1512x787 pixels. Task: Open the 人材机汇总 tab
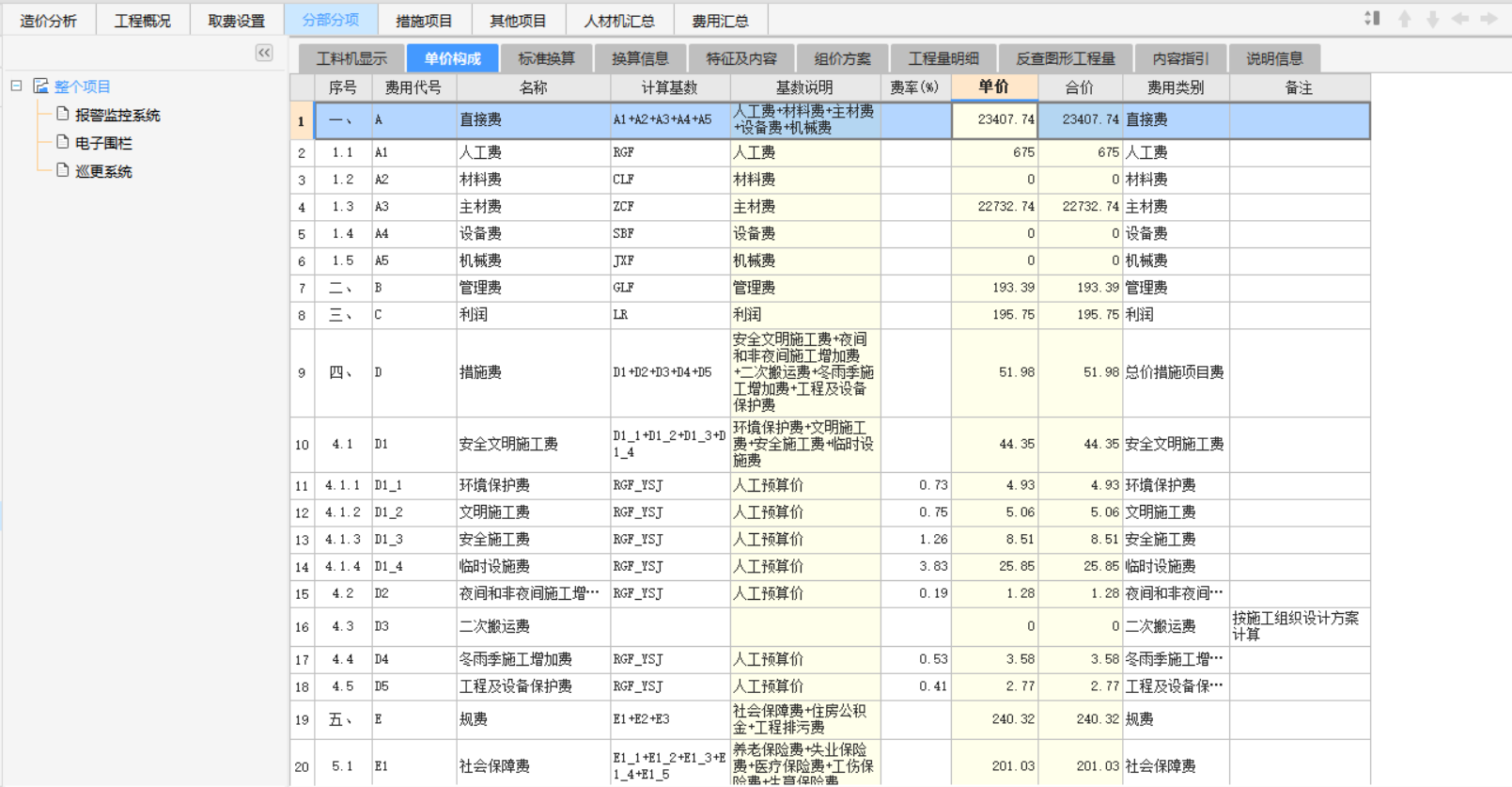(x=619, y=21)
